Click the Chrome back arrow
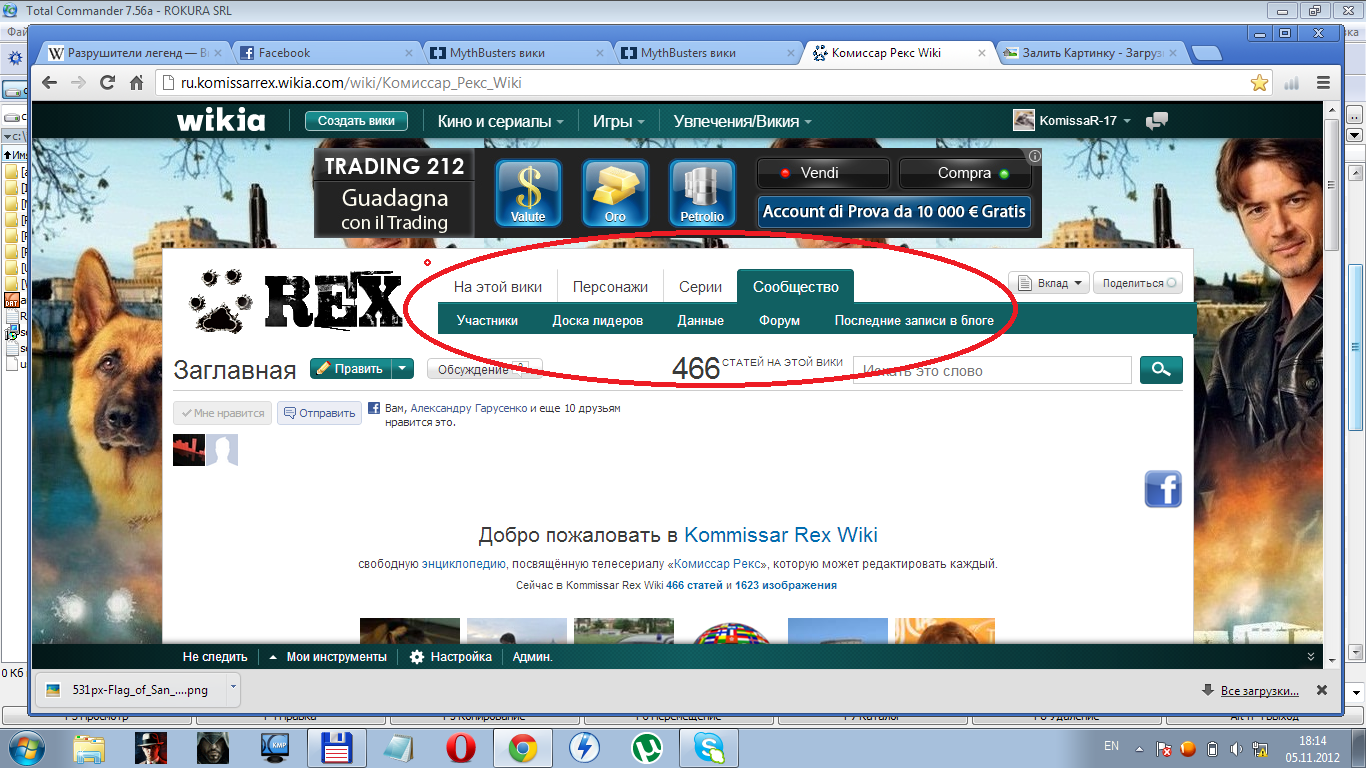Screen dimensions: 1366x768 (x=49, y=83)
